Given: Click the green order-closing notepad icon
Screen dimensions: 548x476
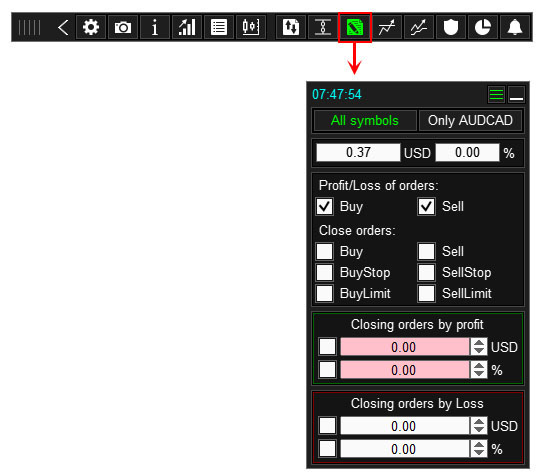Looking at the screenshot, I should (355, 27).
